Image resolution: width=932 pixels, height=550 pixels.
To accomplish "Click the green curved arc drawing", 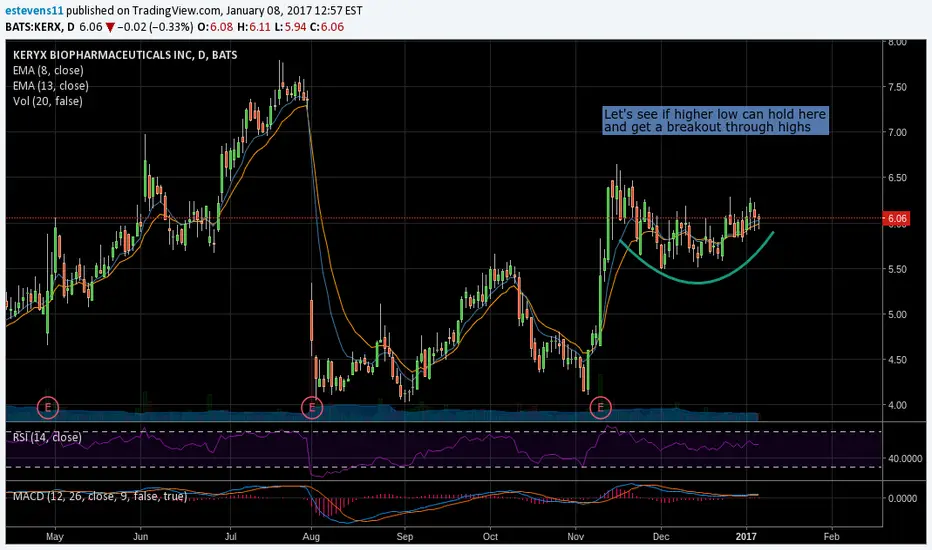I will [698, 281].
